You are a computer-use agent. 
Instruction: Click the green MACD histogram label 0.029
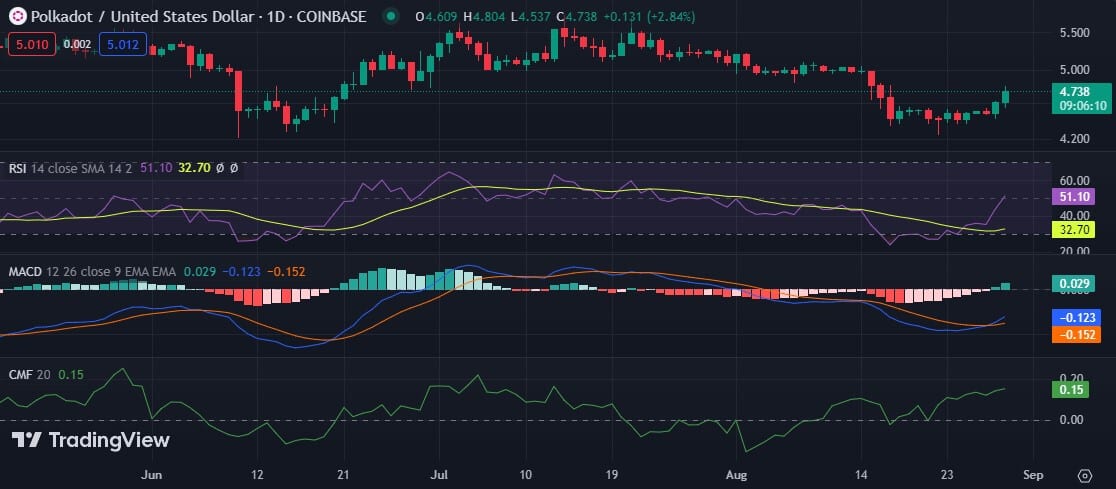(x=1078, y=285)
